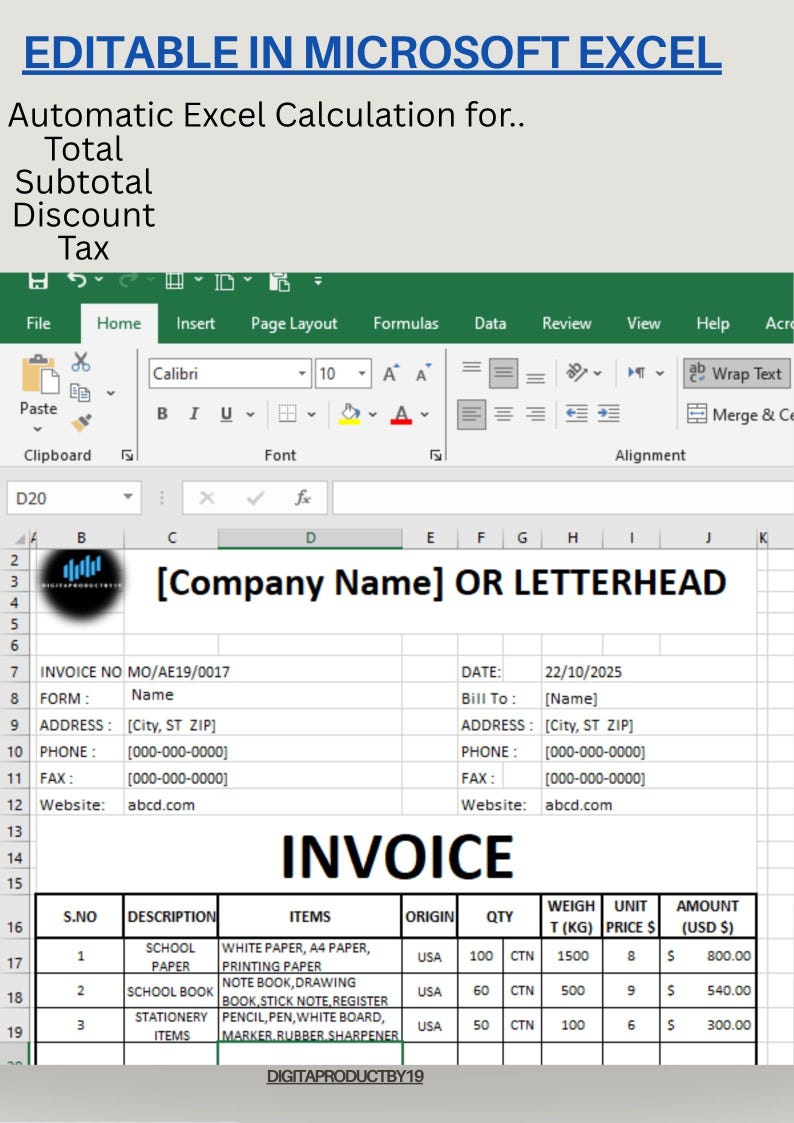The height and width of the screenshot is (1123, 794).
Task: Click the Merge & Center button
Action: coord(739,415)
